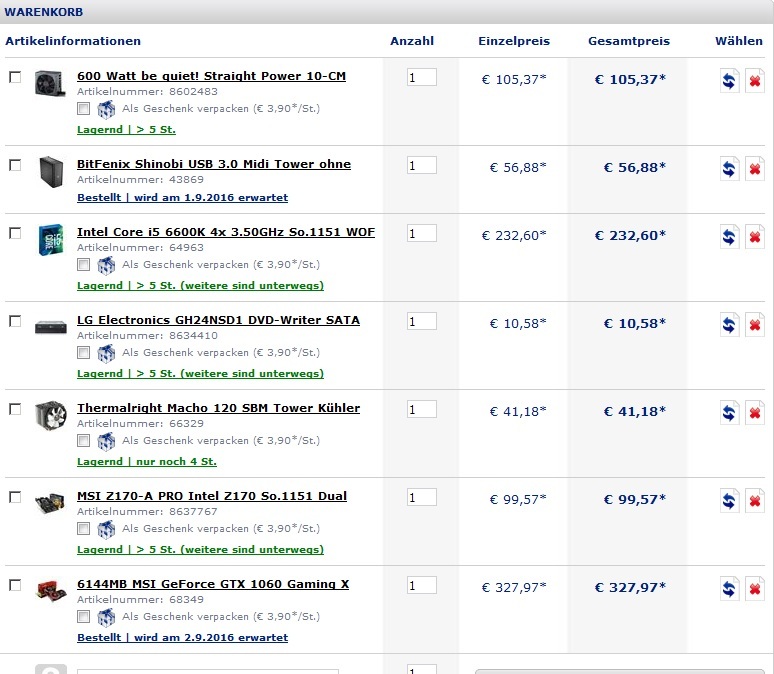Delete the MSI Z170-A PRO motherboard
Image resolution: width=774 pixels, height=674 pixels.
(755, 501)
